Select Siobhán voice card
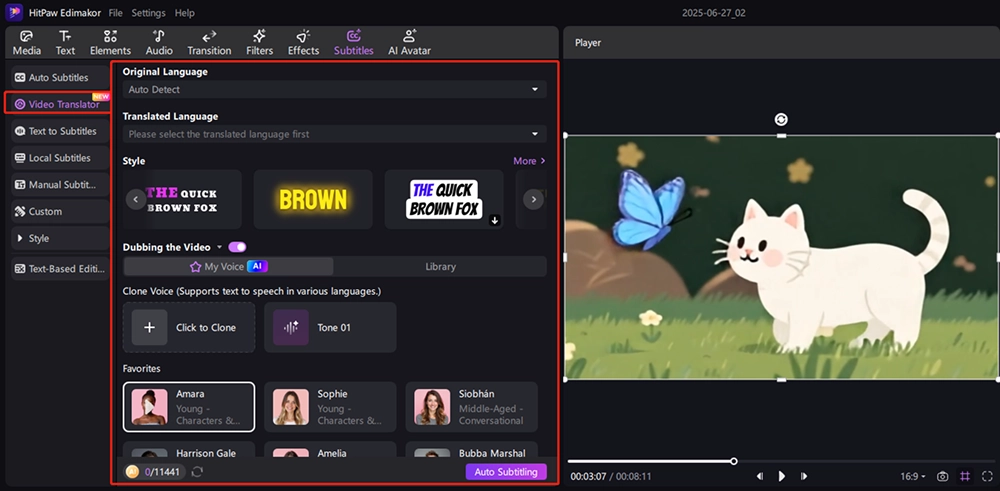This screenshot has height=491, width=1000. point(471,407)
